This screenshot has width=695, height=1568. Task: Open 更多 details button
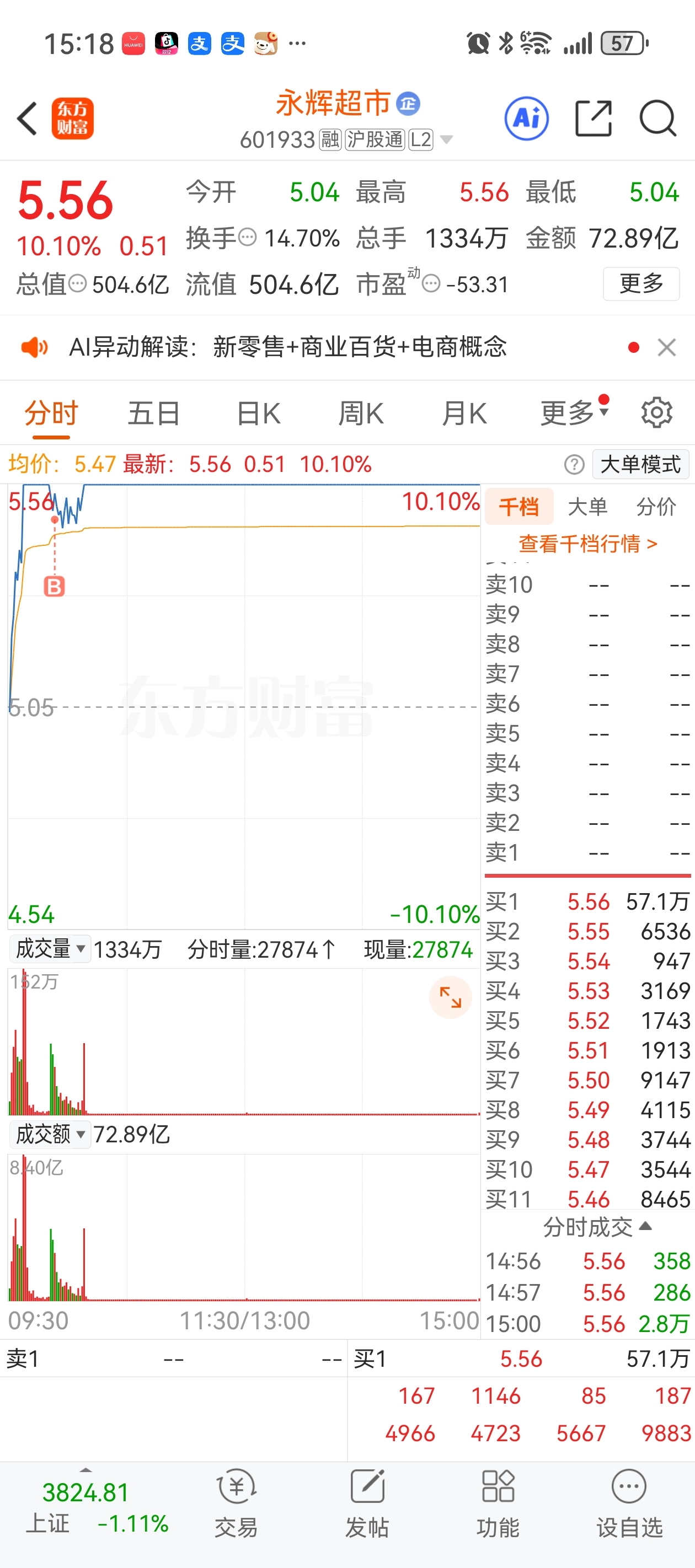[x=641, y=283]
